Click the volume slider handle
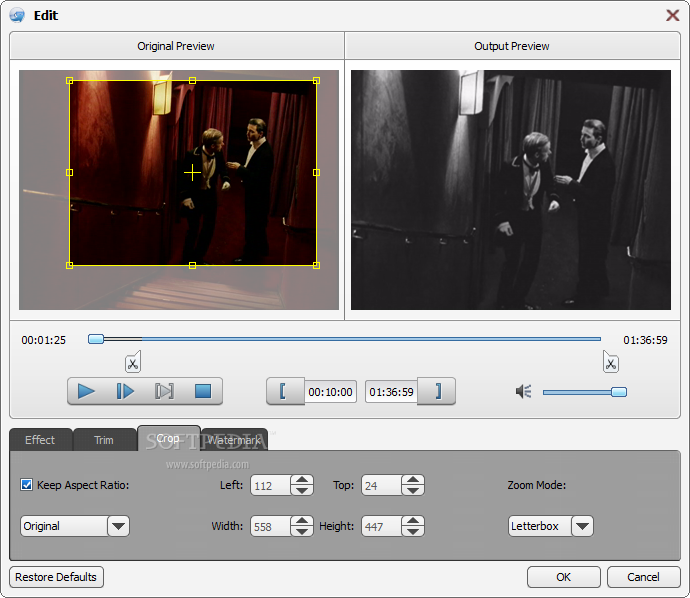The height and width of the screenshot is (598, 690). point(619,392)
